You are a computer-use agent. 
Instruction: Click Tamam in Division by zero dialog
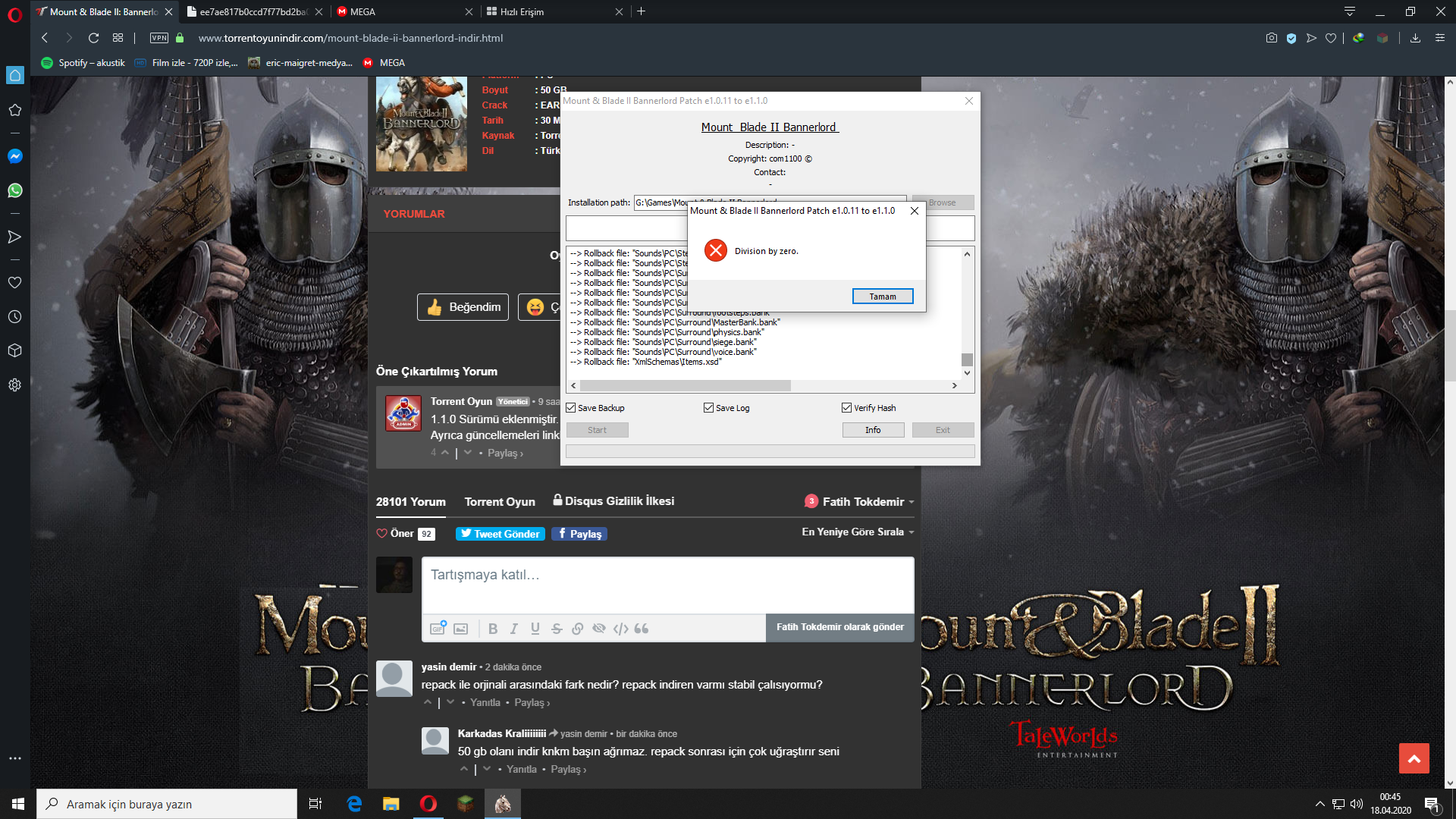pos(883,297)
